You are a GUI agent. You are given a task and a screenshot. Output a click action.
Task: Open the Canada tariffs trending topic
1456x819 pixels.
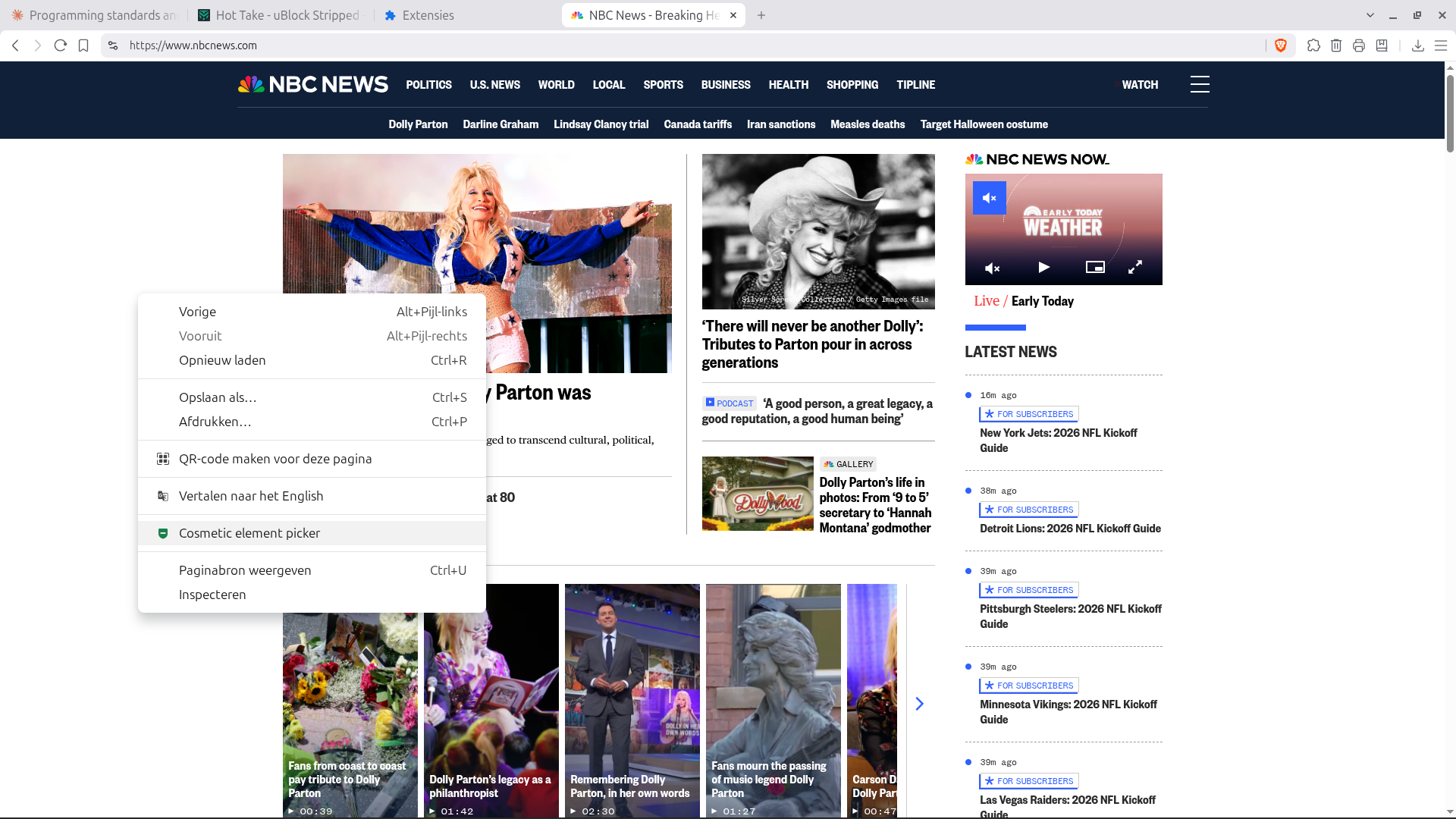coord(698,124)
